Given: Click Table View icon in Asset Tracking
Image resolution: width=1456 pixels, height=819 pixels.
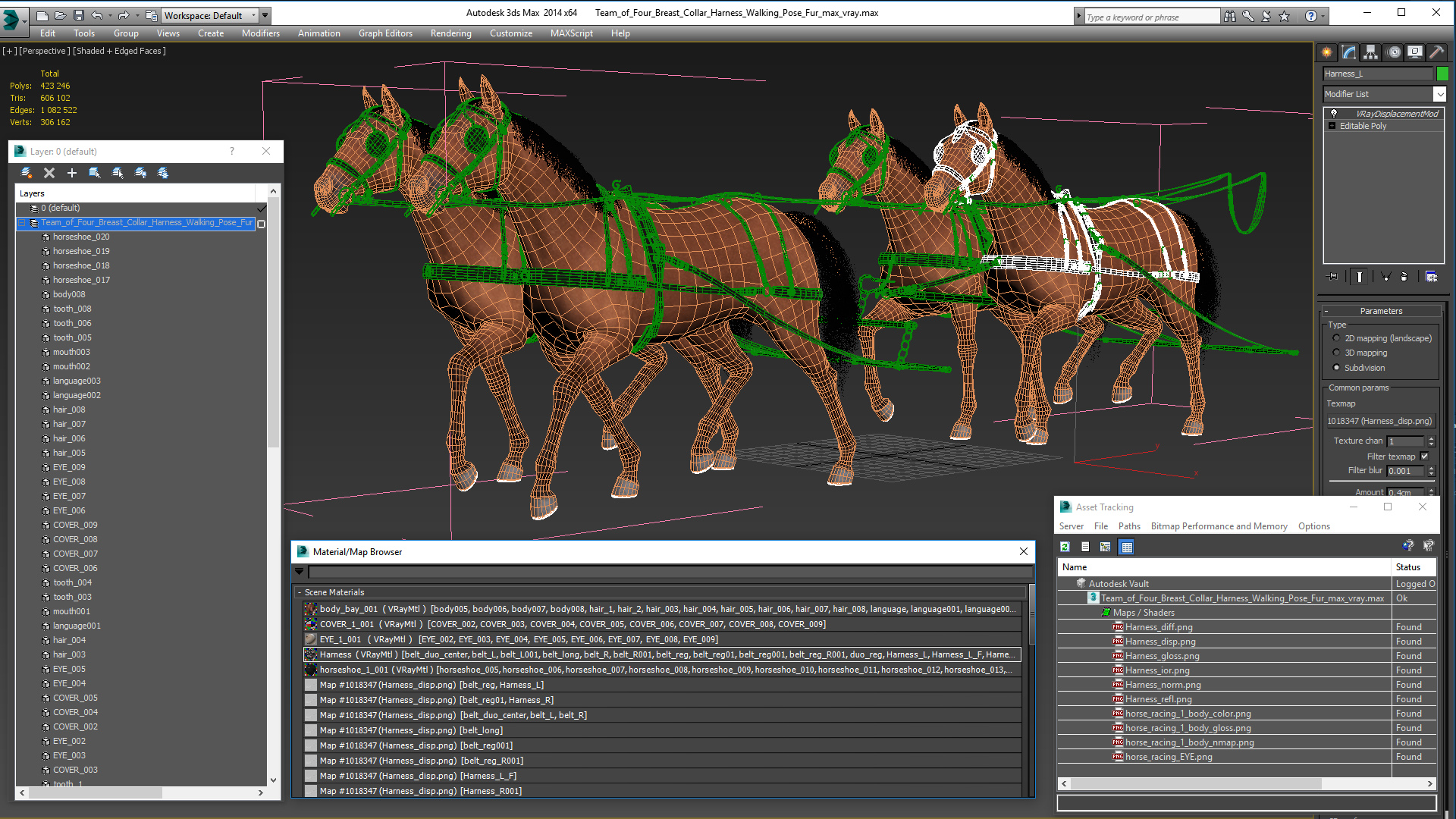Looking at the screenshot, I should [x=1127, y=547].
